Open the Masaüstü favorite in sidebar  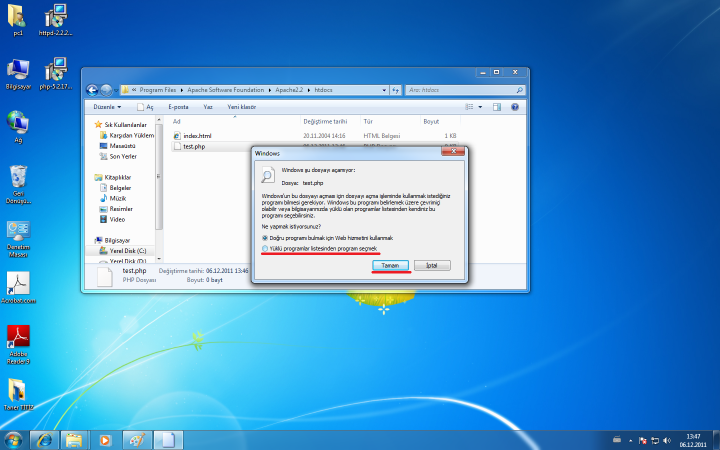pyautogui.click(x=123, y=145)
